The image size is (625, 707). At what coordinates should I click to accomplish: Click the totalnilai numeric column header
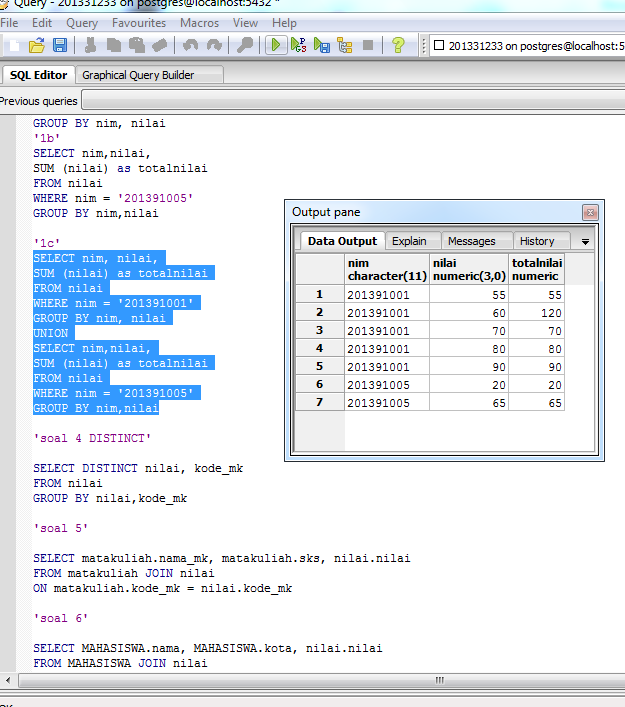(537, 269)
